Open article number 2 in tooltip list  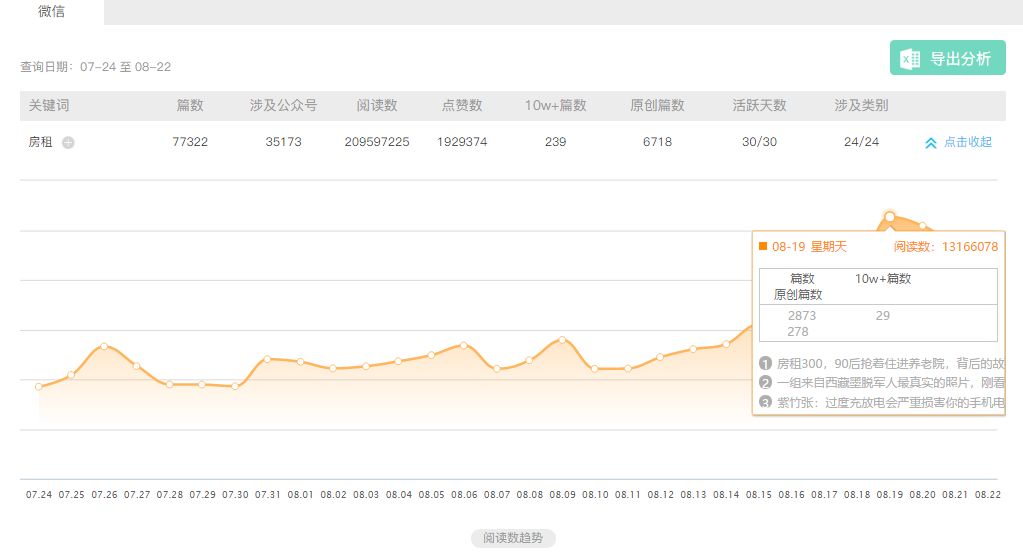(x=882, y=383)
